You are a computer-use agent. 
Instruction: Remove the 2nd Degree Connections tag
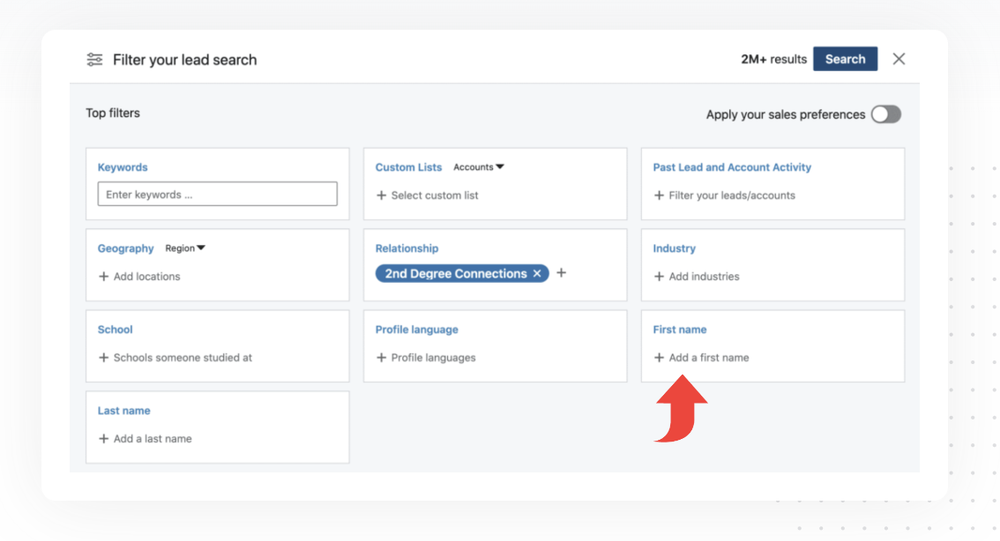click(x=537, y=274)
